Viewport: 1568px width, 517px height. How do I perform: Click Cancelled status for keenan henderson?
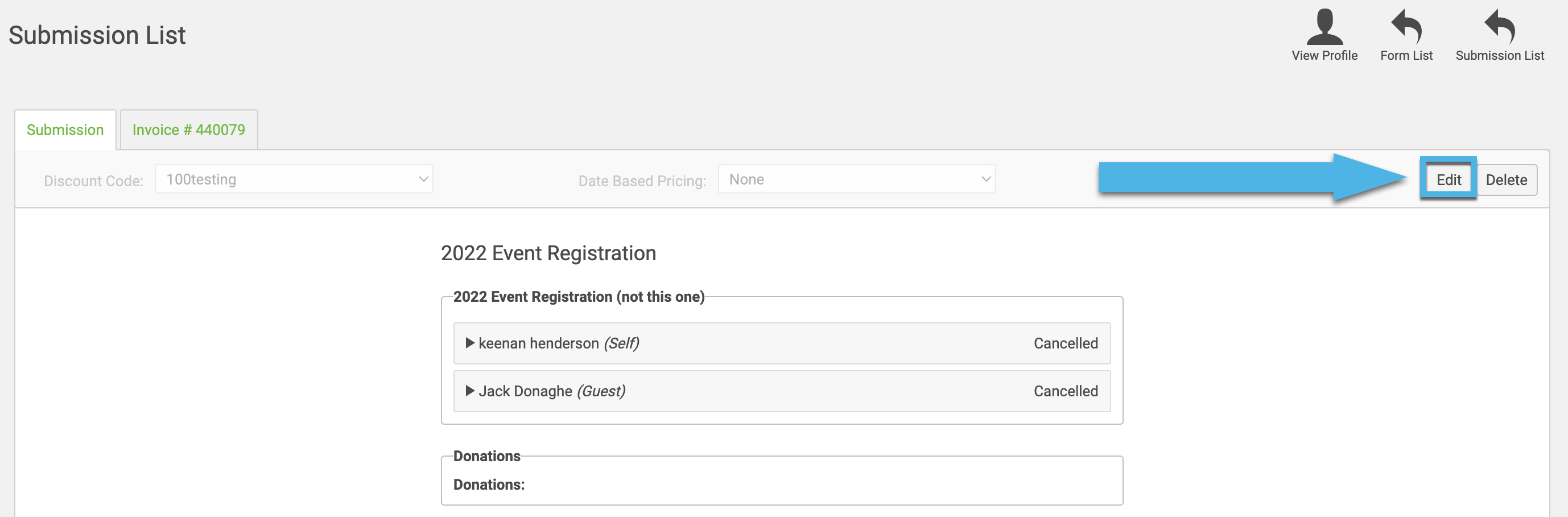tap(1065, 343)
